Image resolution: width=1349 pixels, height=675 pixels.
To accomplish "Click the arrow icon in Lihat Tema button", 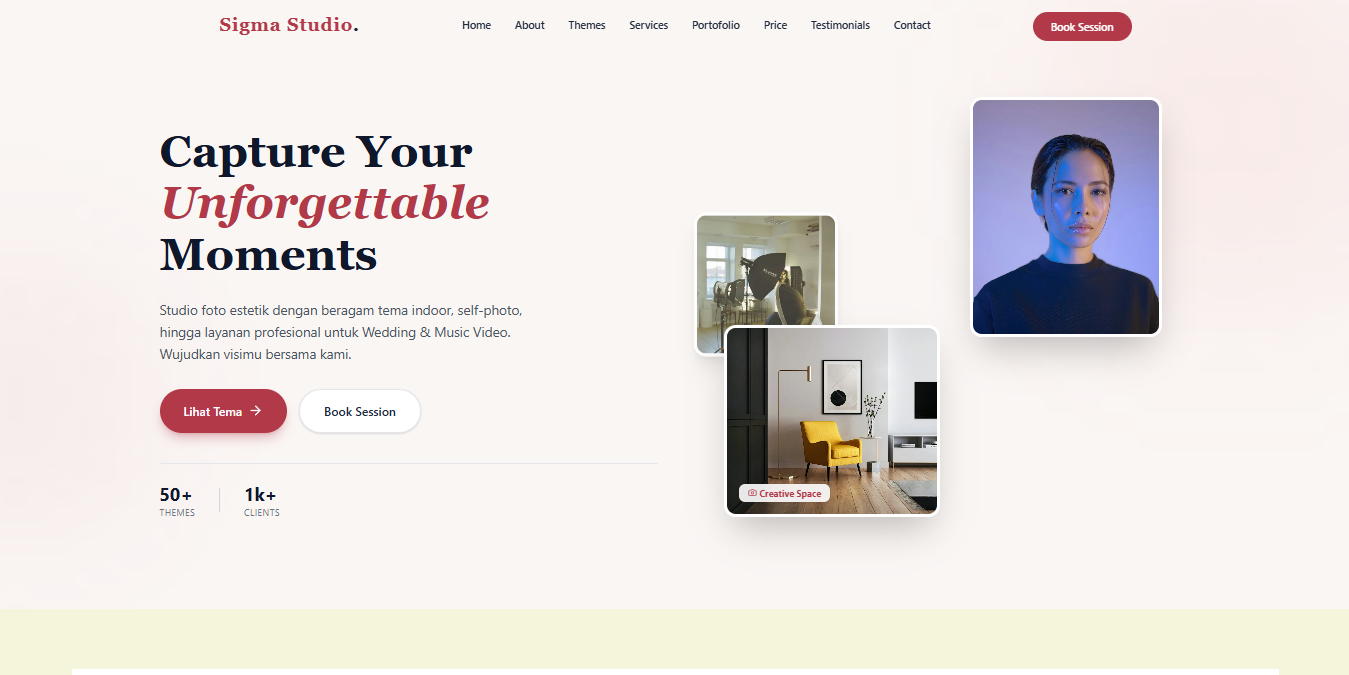I will coord(256,411).
